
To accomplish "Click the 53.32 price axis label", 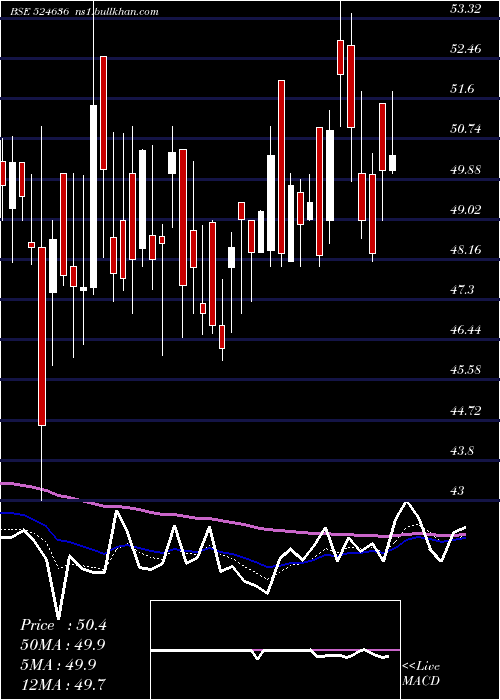I will click(466, 8).
